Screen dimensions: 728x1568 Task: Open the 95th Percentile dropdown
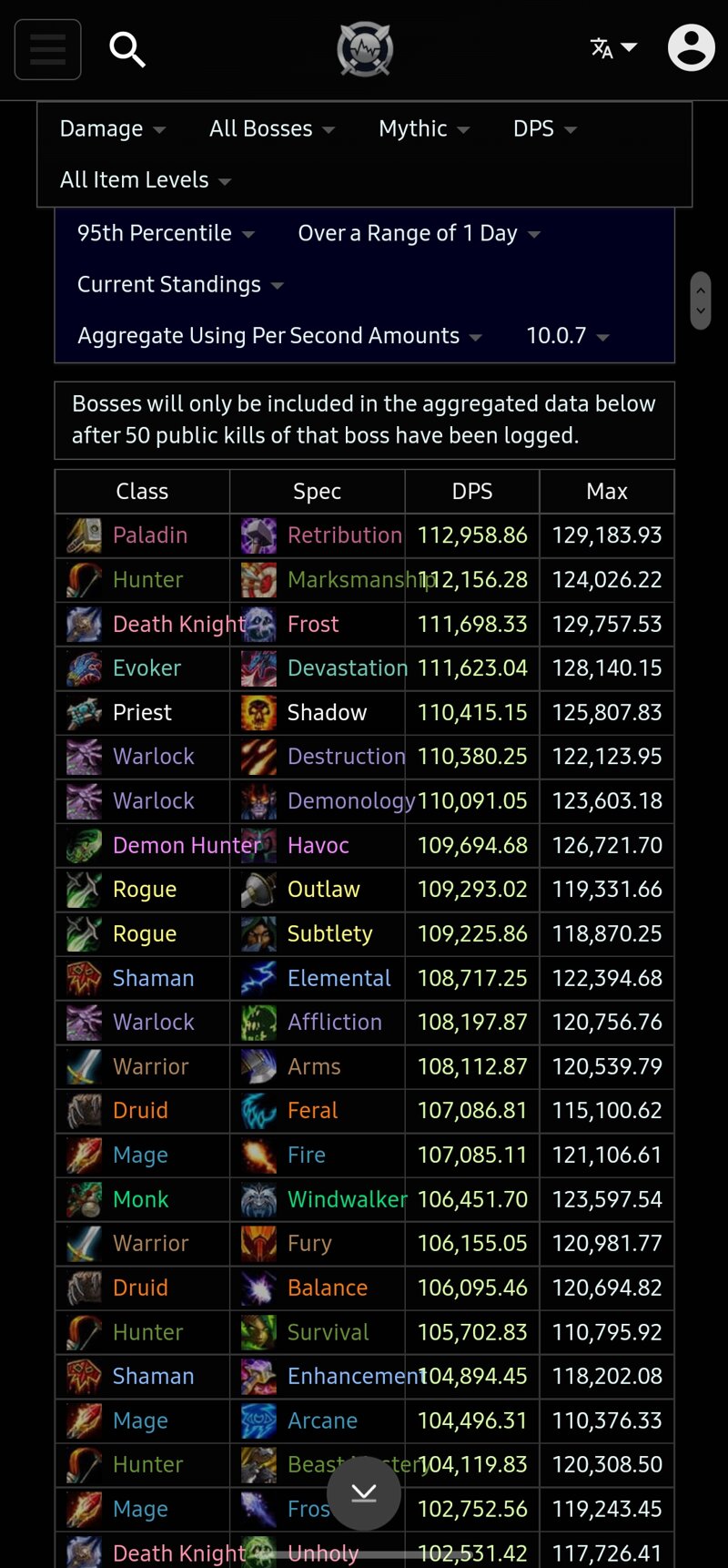[166, 234]
